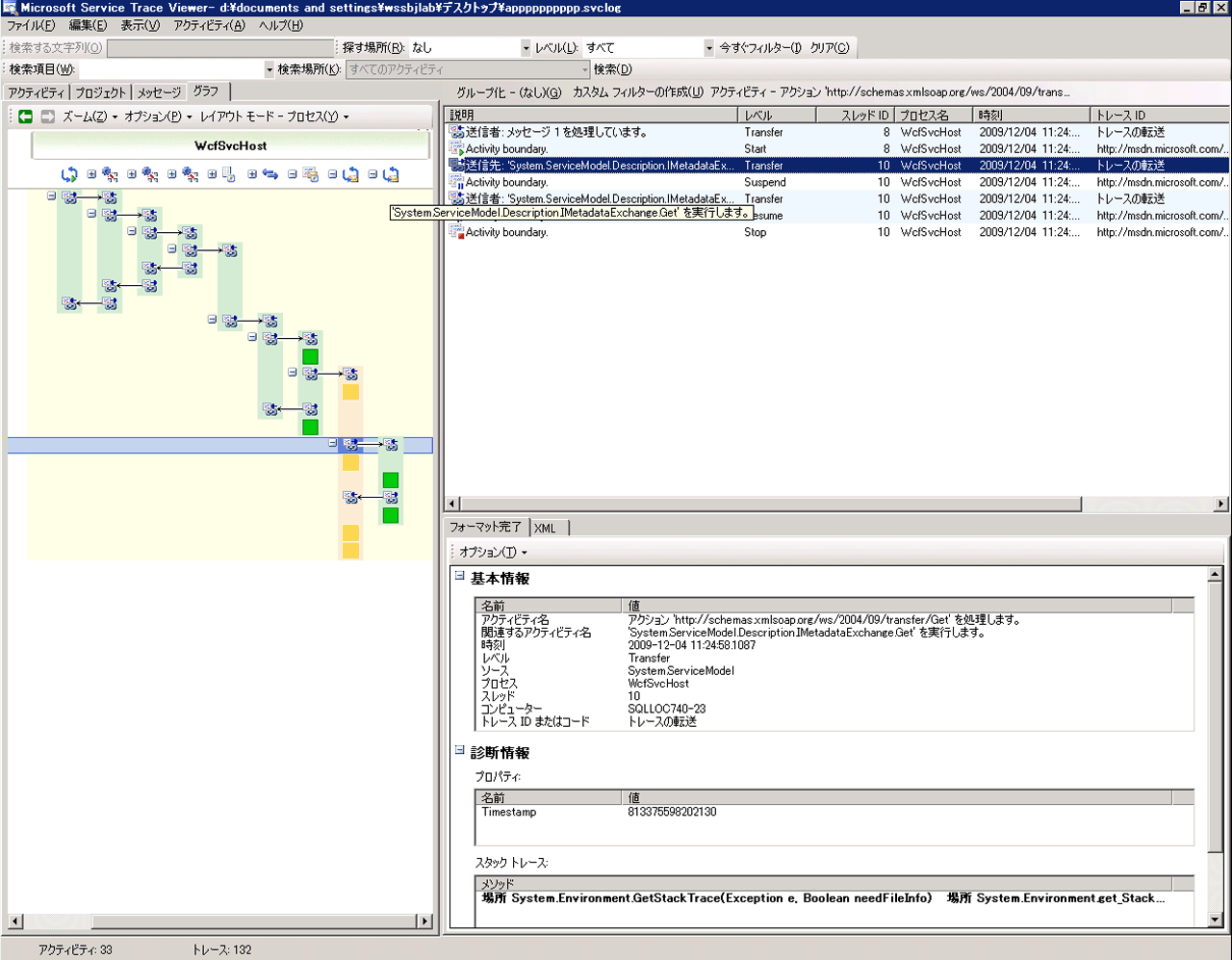
Task: Sort by the スレッド ID column header
Action: click(855, 116)
